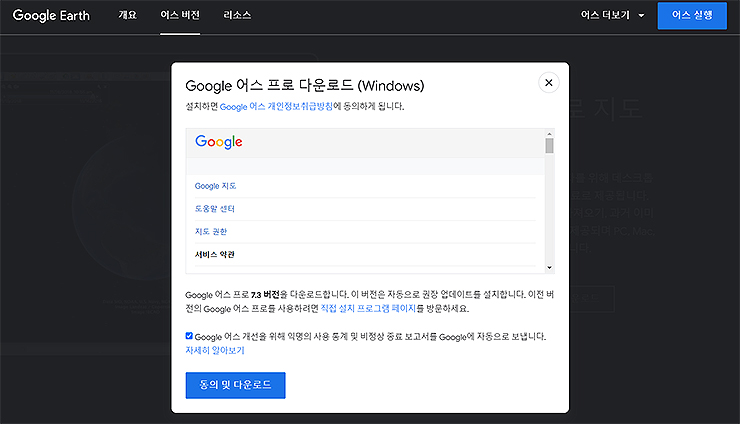Open the 도움말 센터 link
The image size is (740, 424).
215,209
